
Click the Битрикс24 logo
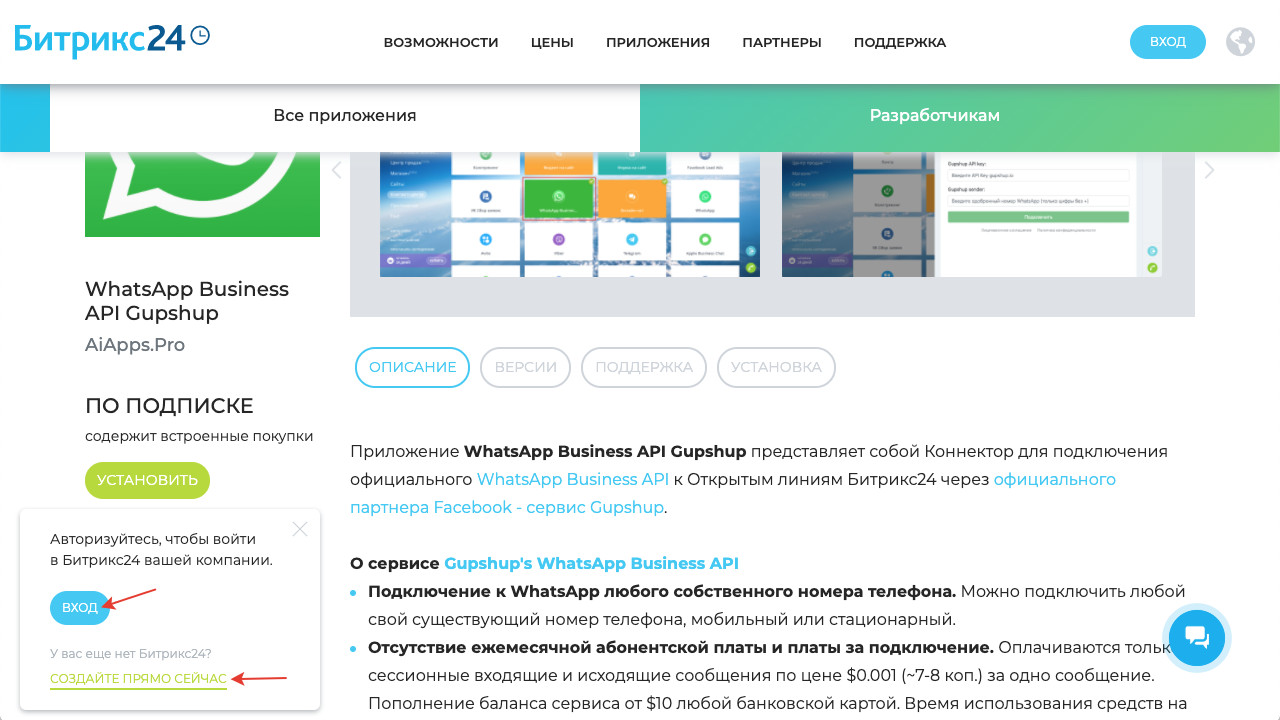click(112, 39)
